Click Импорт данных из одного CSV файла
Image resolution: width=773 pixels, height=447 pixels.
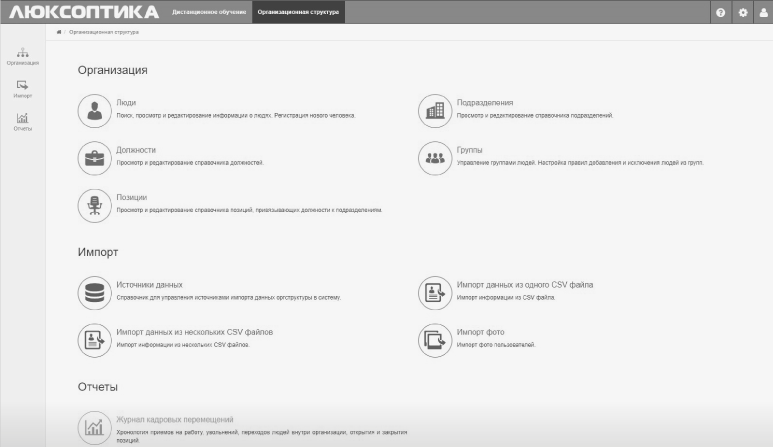pyautogui.click(x=525, y=284)
